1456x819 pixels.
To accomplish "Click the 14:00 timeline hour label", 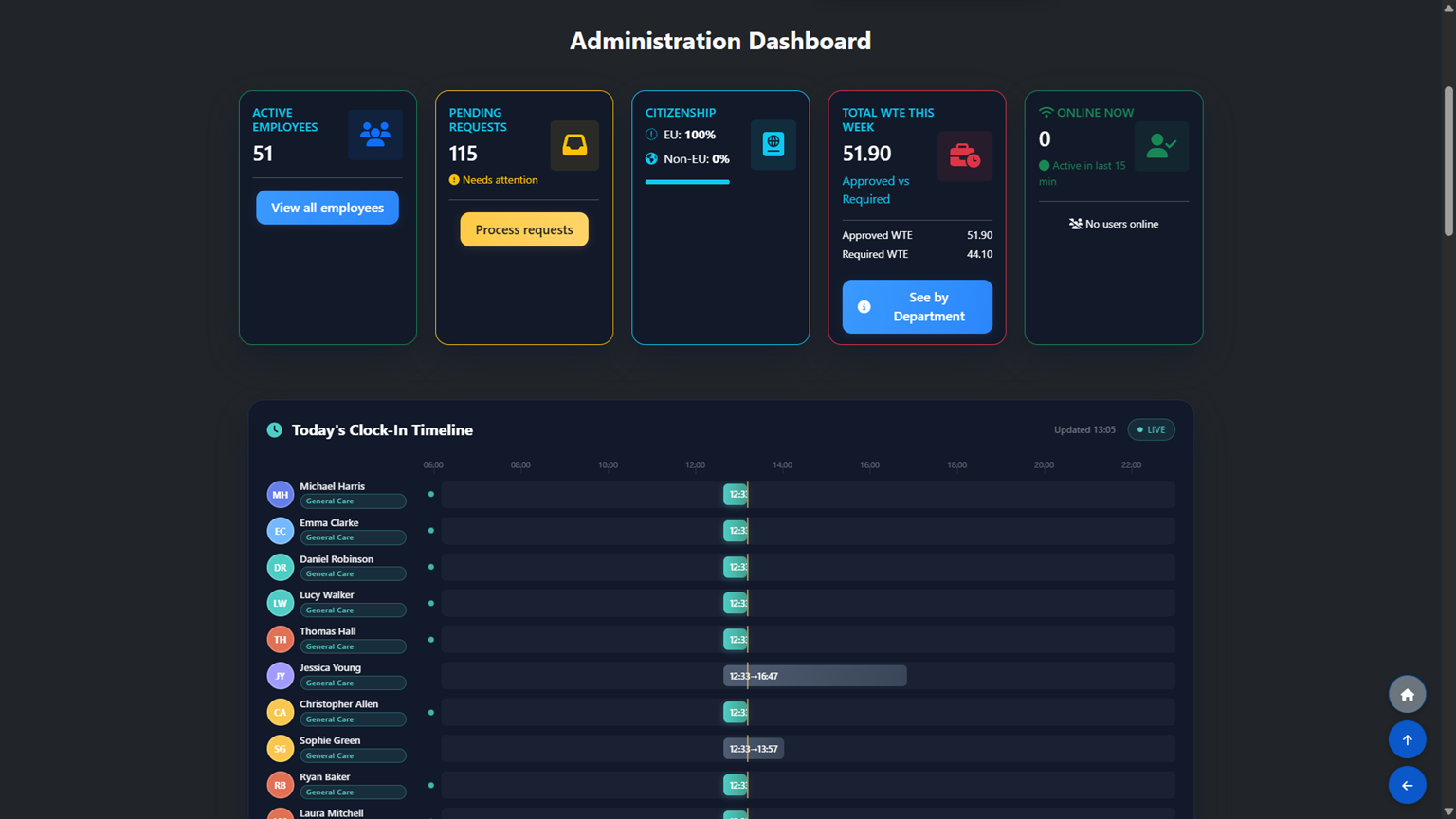I will (x=782, y=465).
